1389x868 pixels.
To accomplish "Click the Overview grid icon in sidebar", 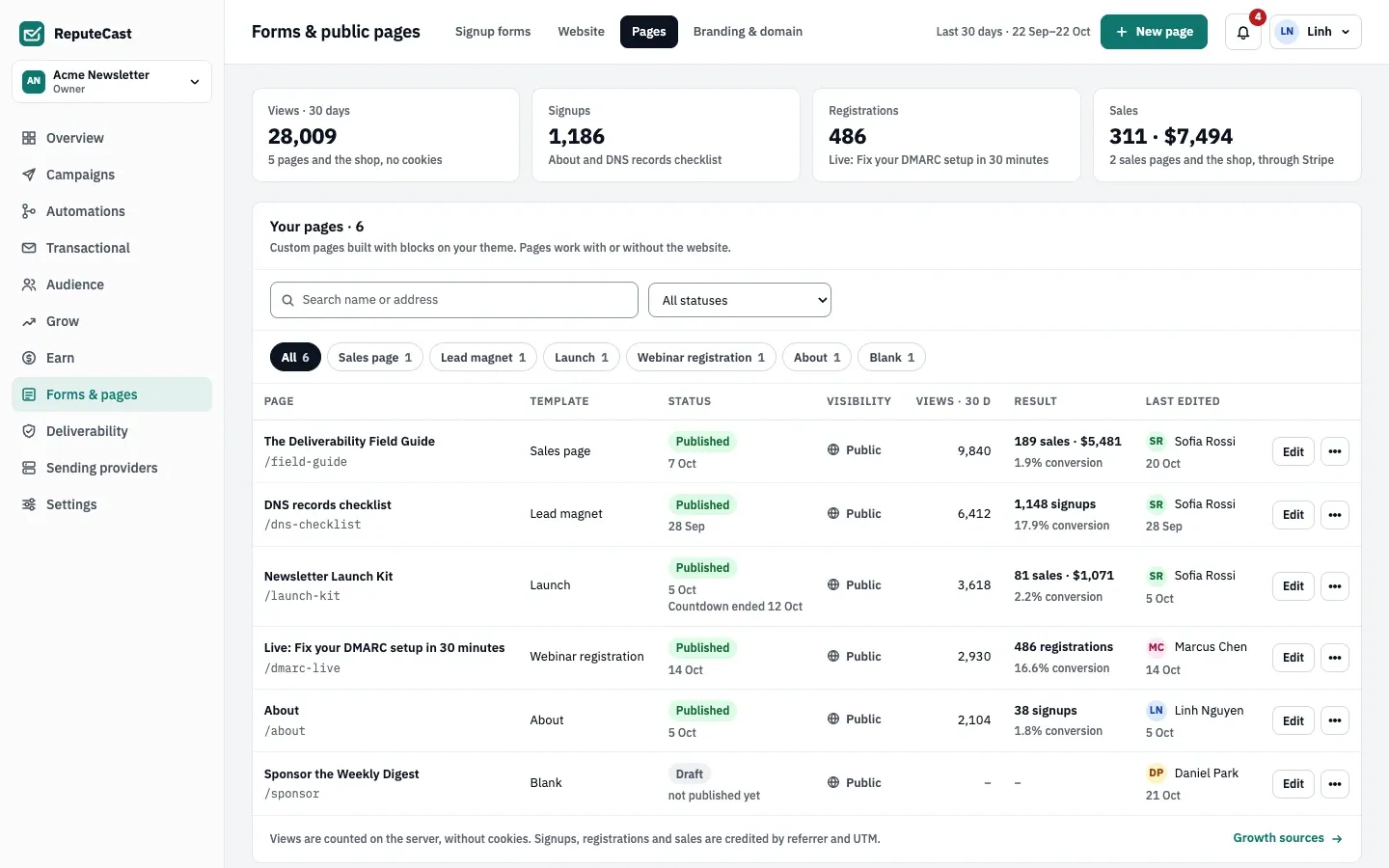I will [x=29, y=138].
